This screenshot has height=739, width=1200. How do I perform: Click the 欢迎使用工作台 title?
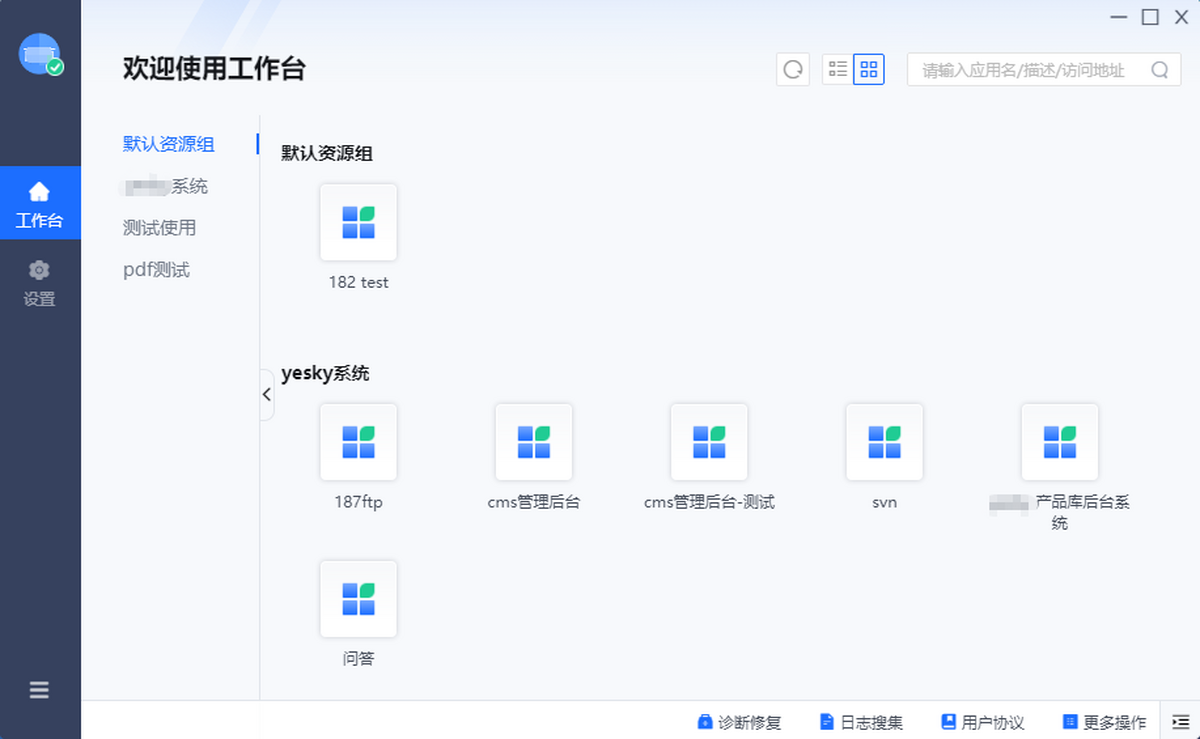coord(214,68)
